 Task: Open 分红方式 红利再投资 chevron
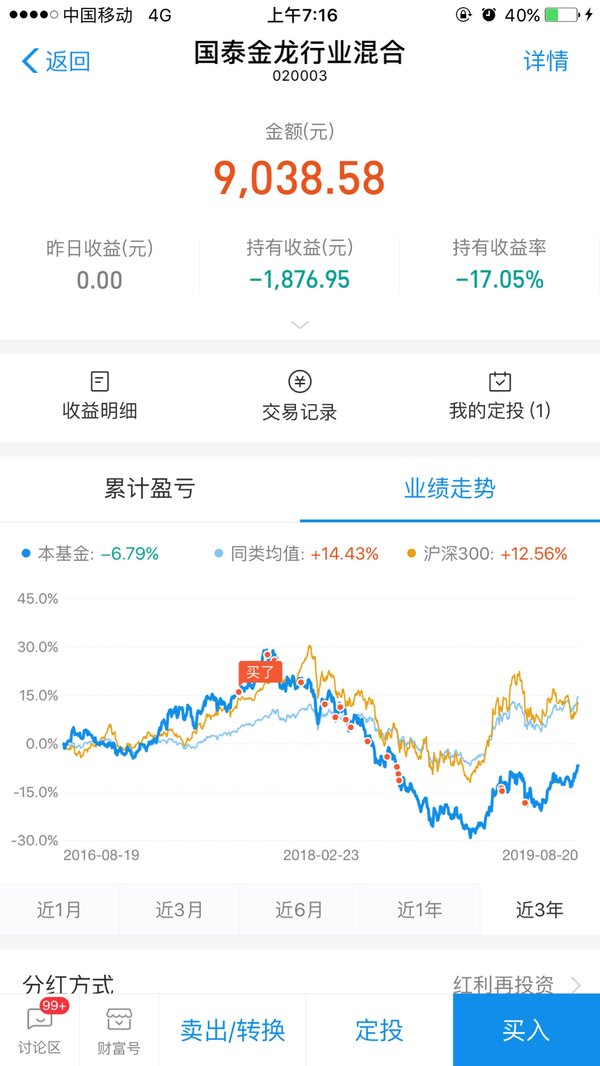pos(576,984)
